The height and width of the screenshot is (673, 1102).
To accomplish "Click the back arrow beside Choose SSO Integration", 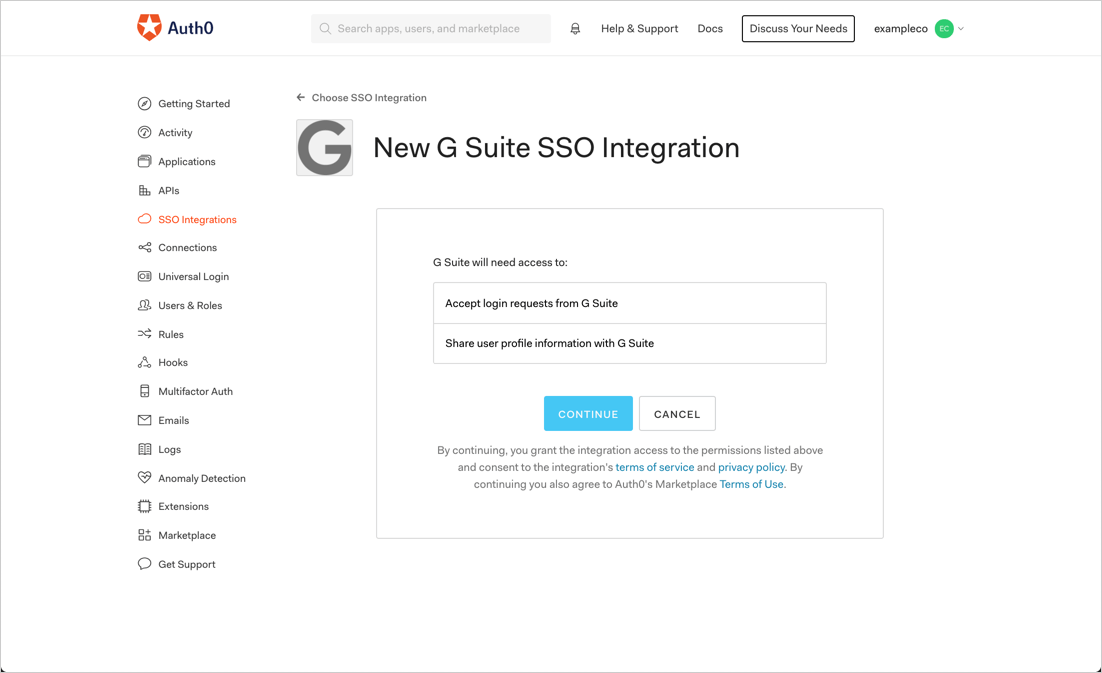I will tap(300, 98).
